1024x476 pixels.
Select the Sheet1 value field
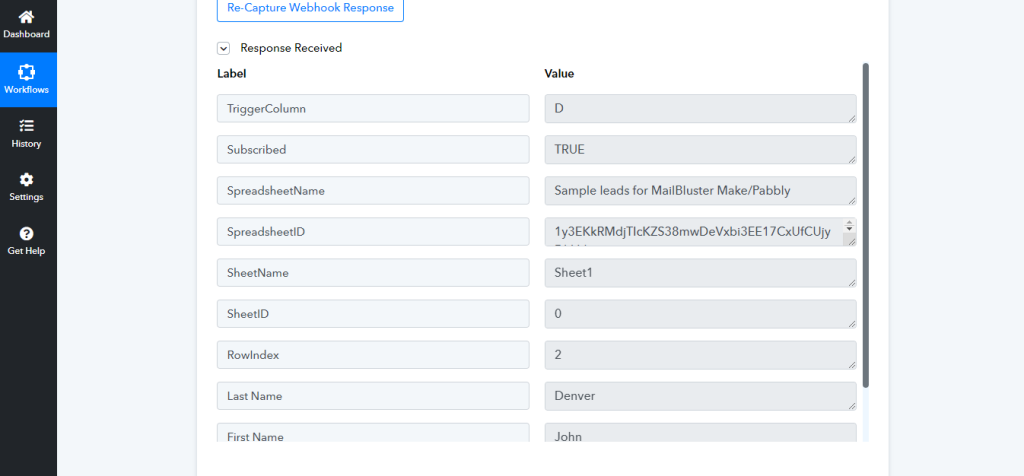pyautogui.click(x=699, y=273)
